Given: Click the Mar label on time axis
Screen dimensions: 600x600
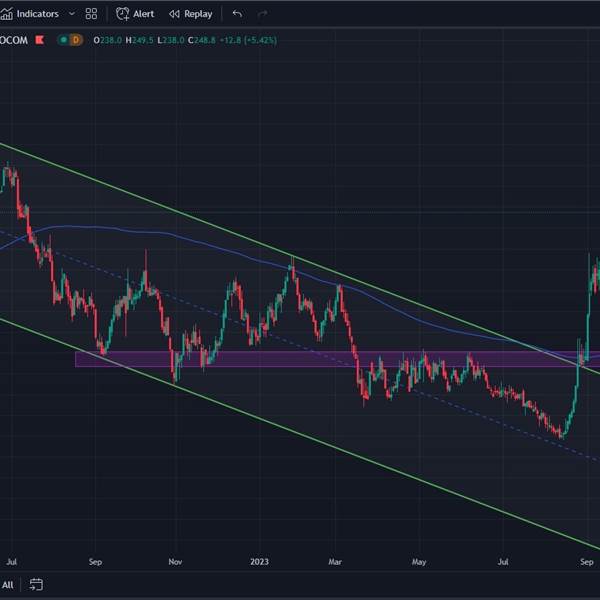Looking at the screenshot, I should coord(335,562).
